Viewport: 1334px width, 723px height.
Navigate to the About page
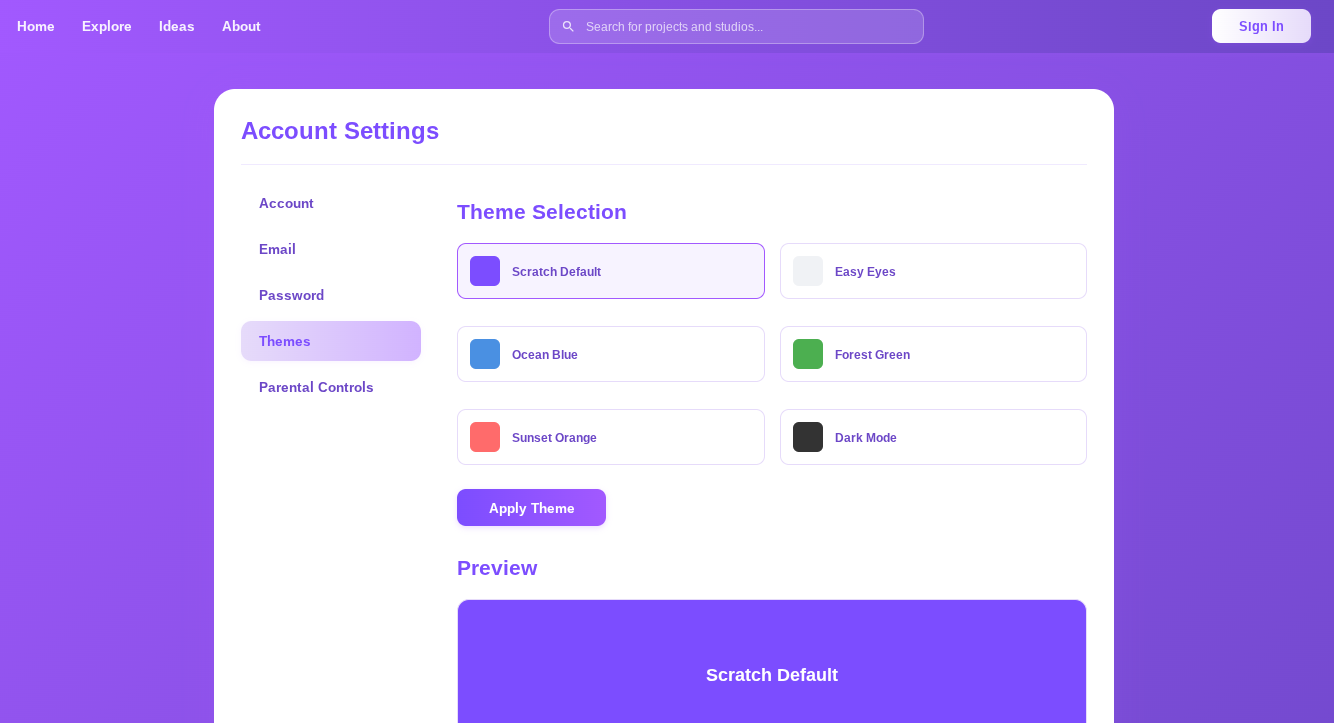click(240, 26)
